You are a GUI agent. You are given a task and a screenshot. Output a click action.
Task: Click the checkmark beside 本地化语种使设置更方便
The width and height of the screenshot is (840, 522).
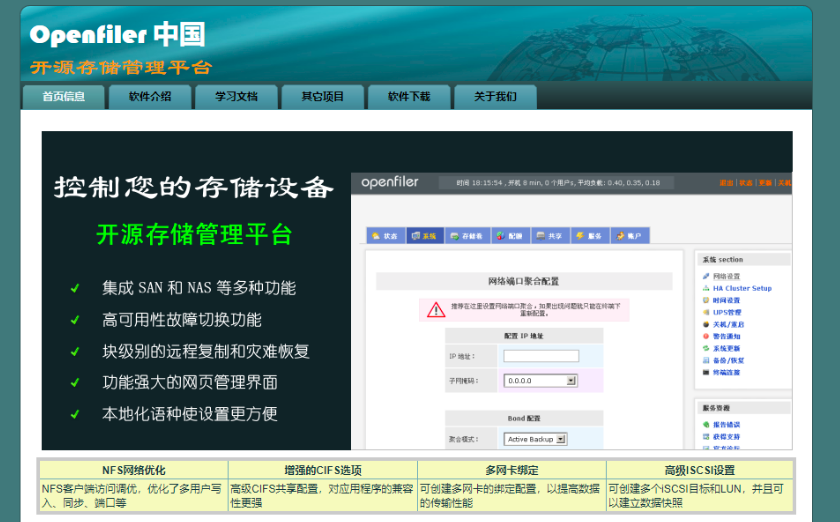click(75, 414)
